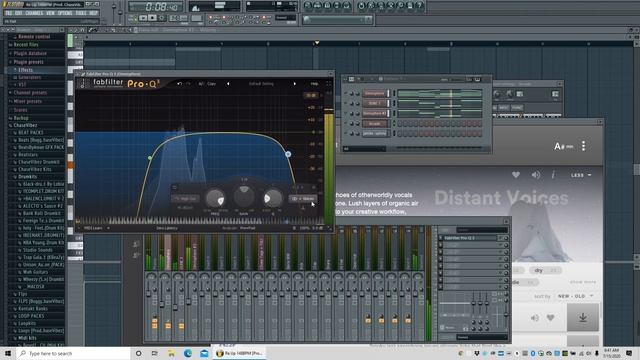Expand the Plugin presets browser folder
The image size is (640, 360).
tap(28, 62)
